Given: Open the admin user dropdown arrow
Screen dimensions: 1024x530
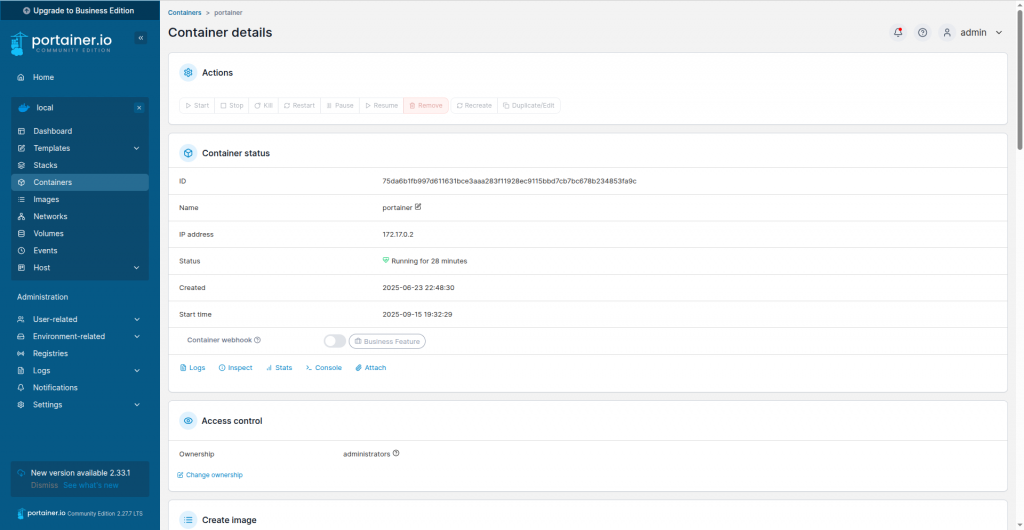Looking at the screenshot, I should pyautogui.click(x=999, y=33).
